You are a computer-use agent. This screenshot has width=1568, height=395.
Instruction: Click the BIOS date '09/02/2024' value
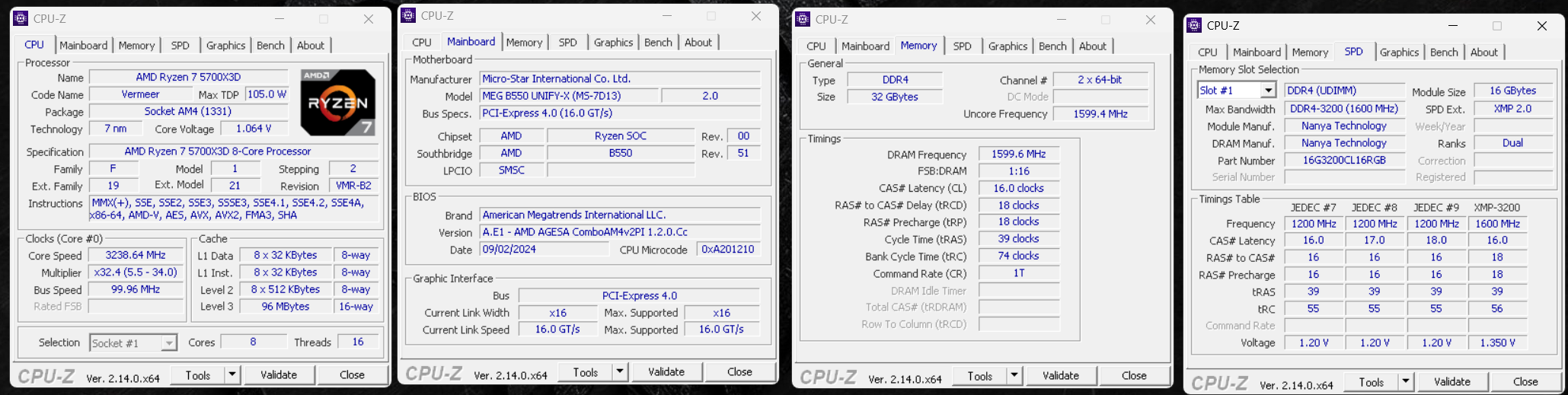[x=544, y=249]
